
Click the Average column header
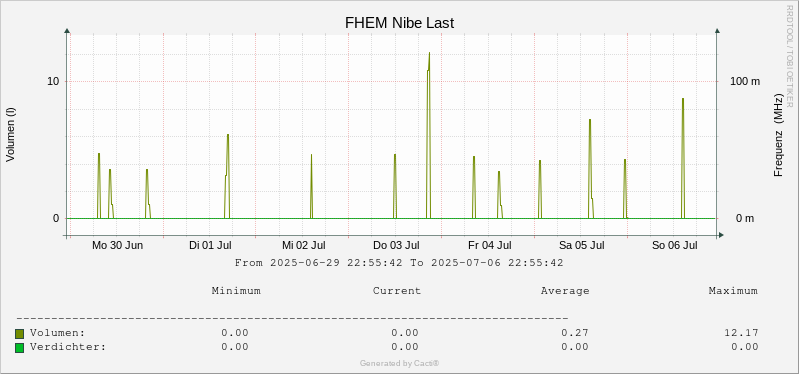[x=565, y=291]
